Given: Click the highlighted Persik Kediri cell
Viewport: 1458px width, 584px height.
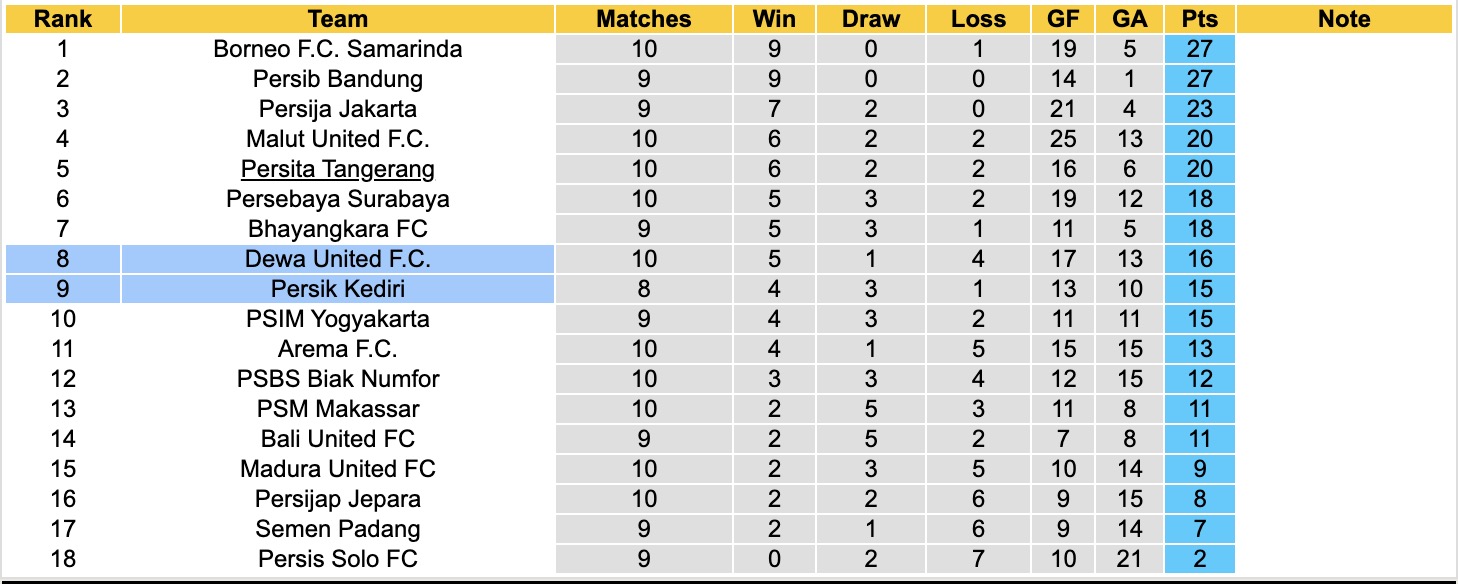Looking at the screenshot, I should 338,289.
